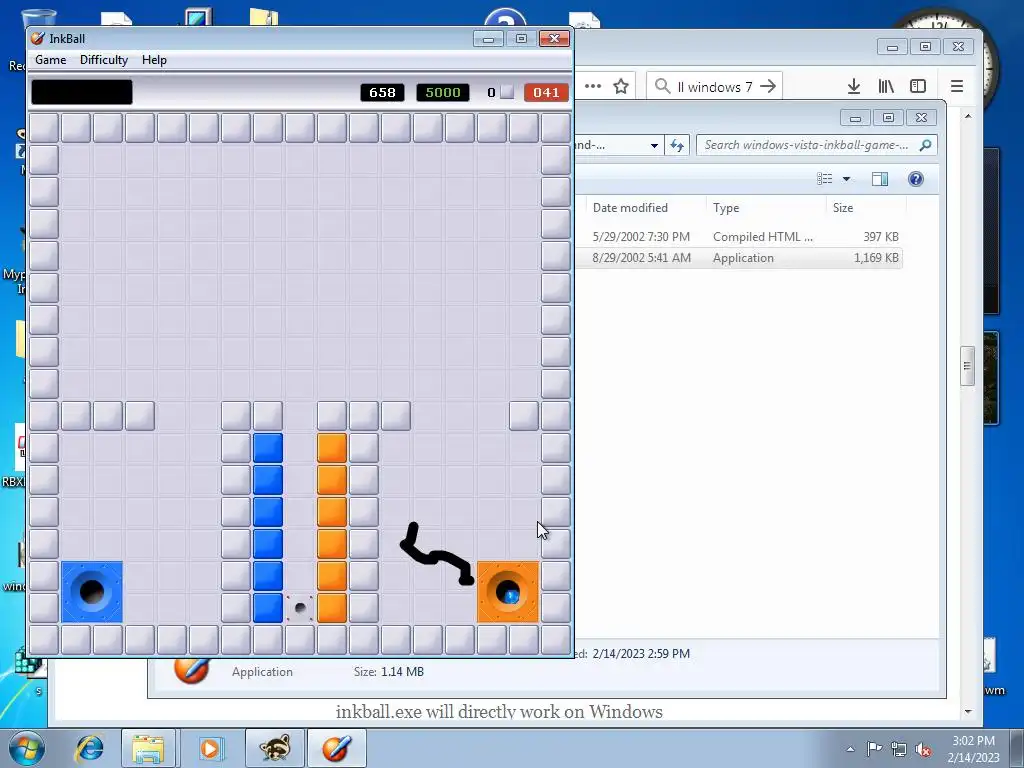Screen dimensions: 1024x768
Task: Toggle Firefox sidebar icon
Action: point(918,86)
